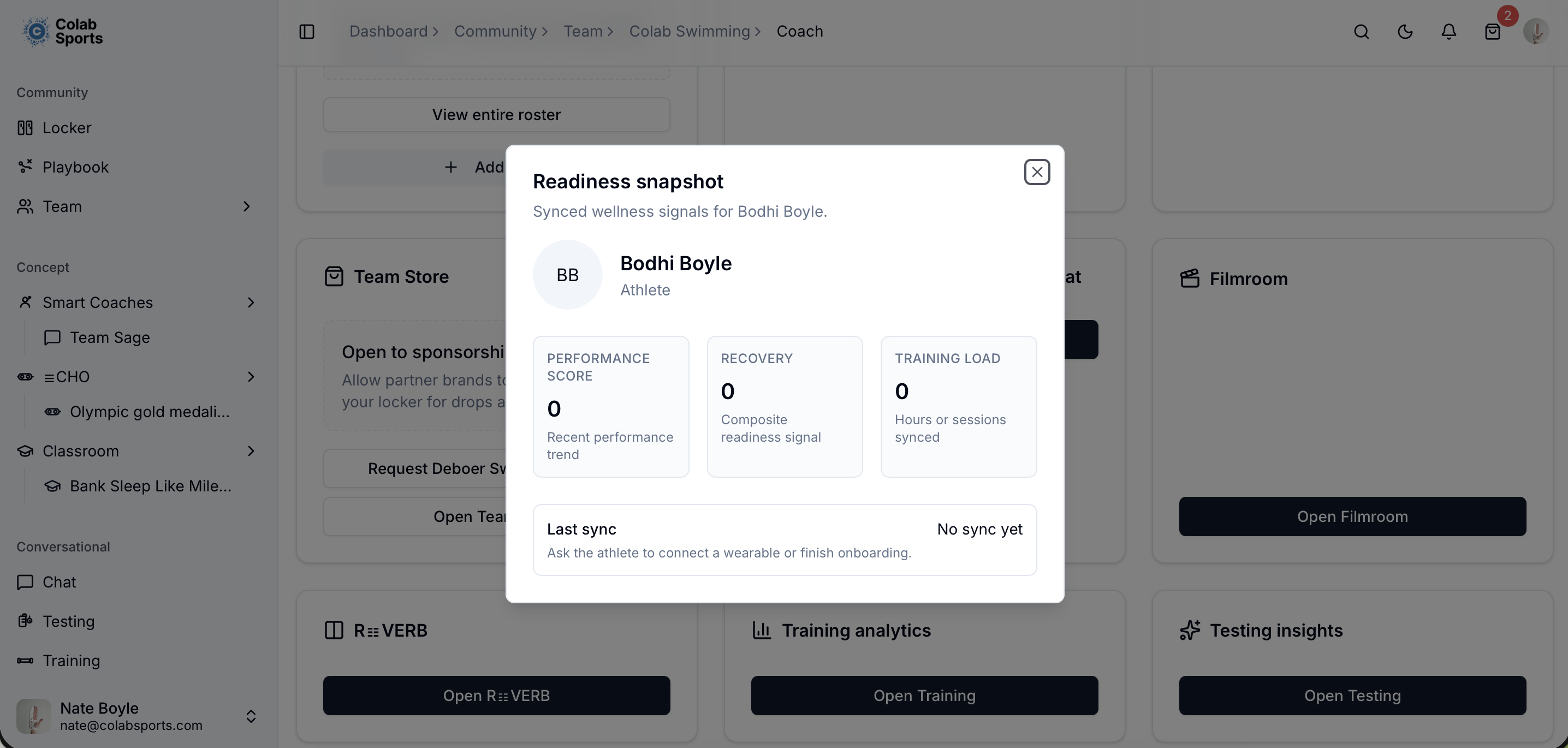Toggle eye icon beside Olympic gold medalist
The height and width of the screenshot is (748, 1568).
[52, 412]
